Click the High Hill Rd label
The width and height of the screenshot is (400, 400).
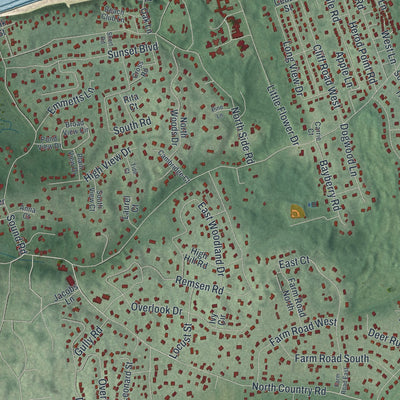pos(198,258)
